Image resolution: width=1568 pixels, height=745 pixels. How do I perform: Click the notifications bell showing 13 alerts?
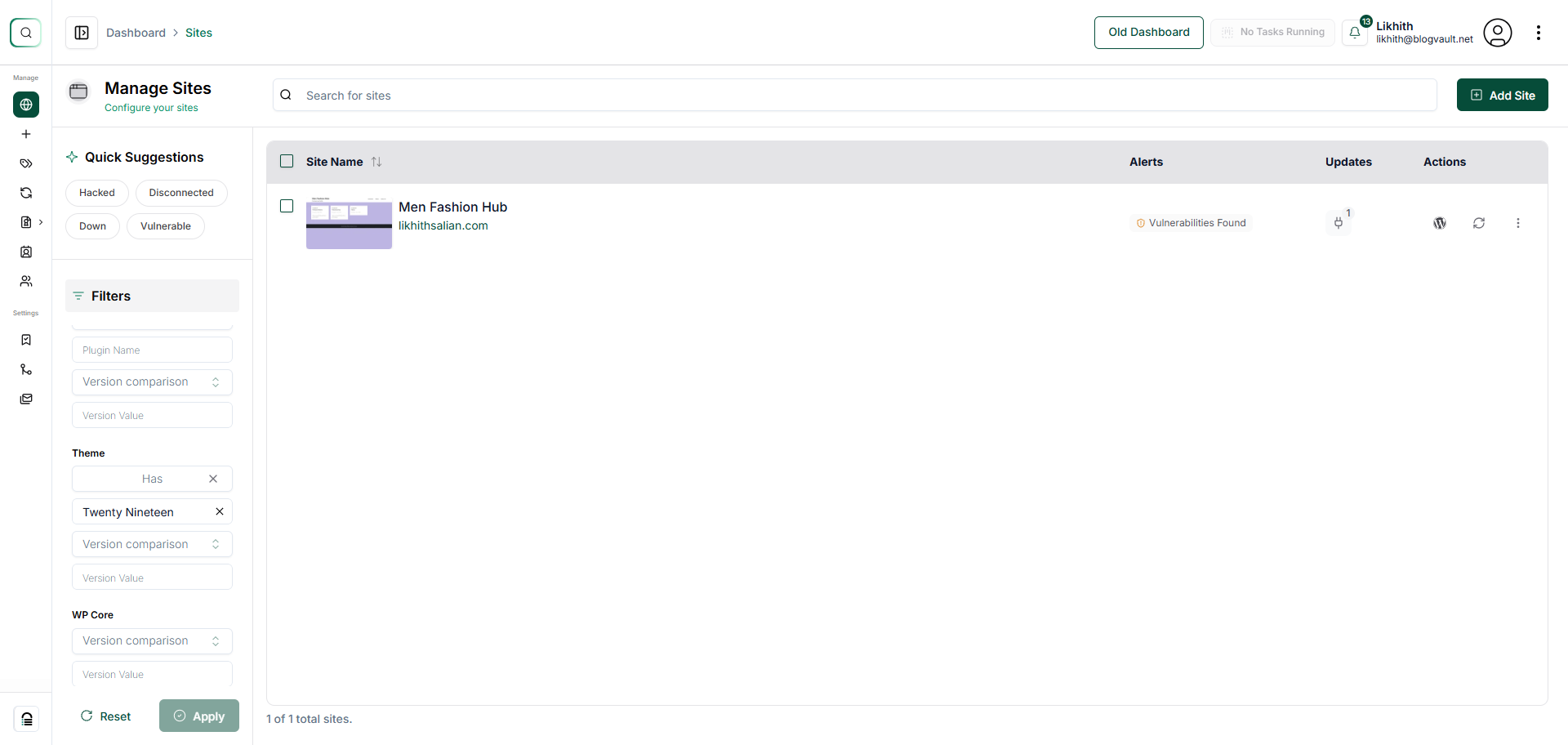click(x=1356, y=33)
